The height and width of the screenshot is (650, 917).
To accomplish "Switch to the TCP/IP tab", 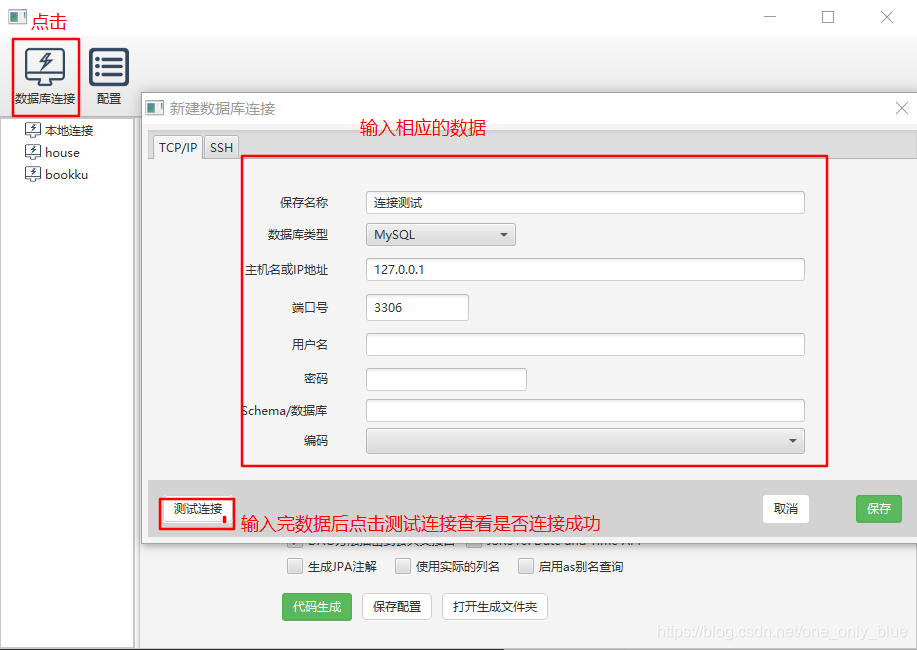I will 178,147.
